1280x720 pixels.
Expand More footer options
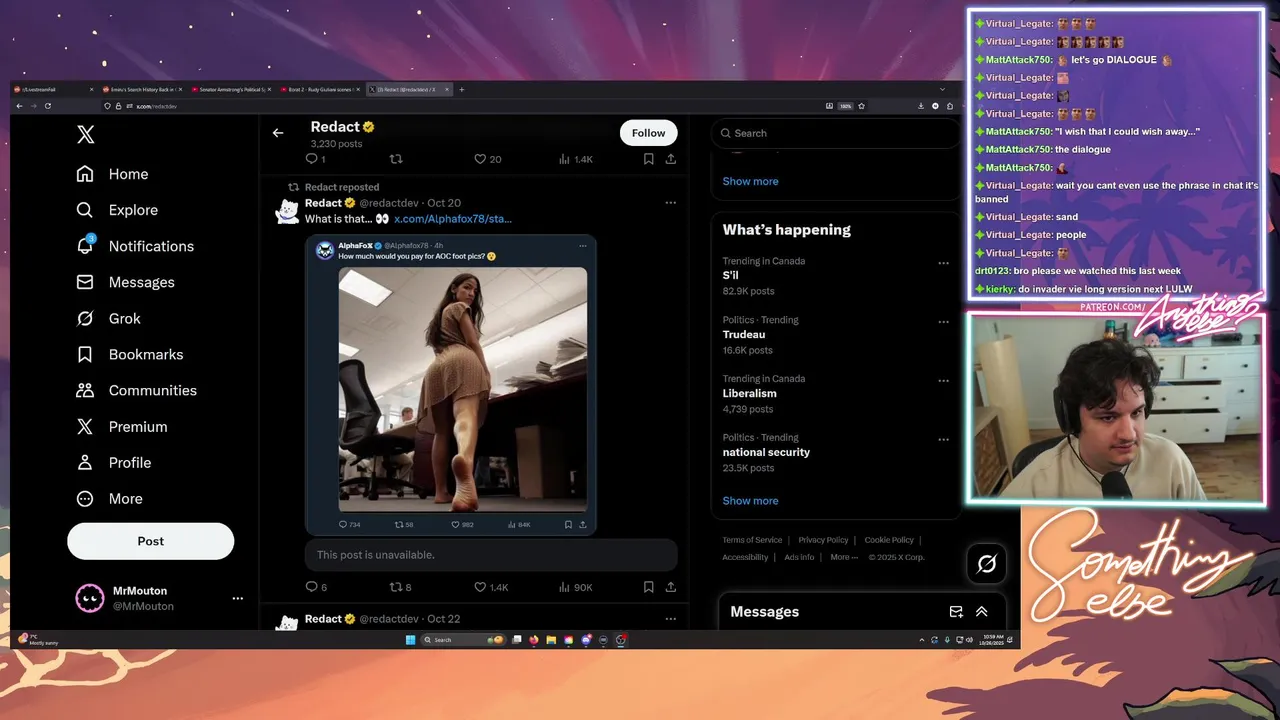843,557
